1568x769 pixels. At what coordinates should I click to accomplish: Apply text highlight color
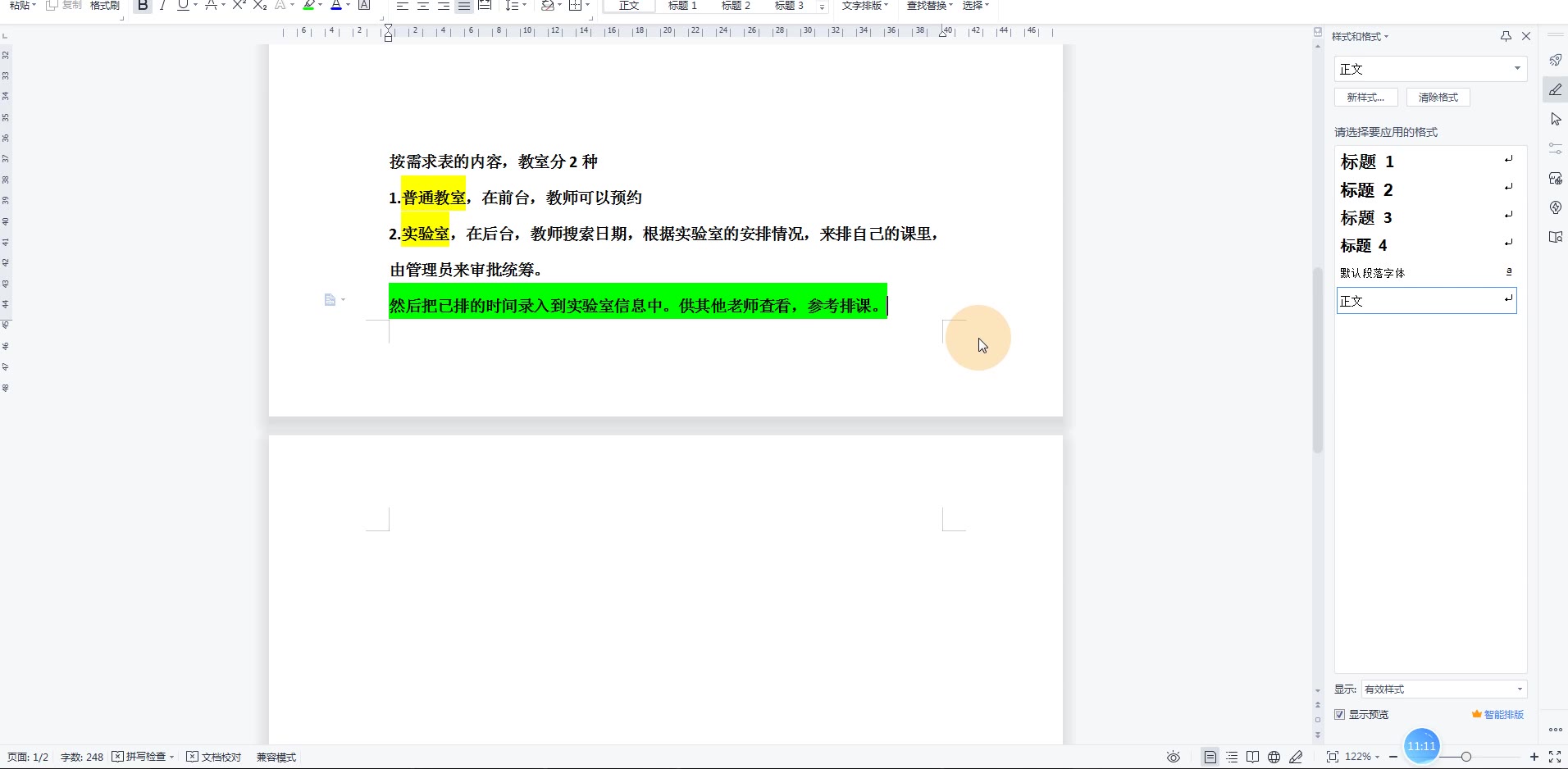point(309,5)
